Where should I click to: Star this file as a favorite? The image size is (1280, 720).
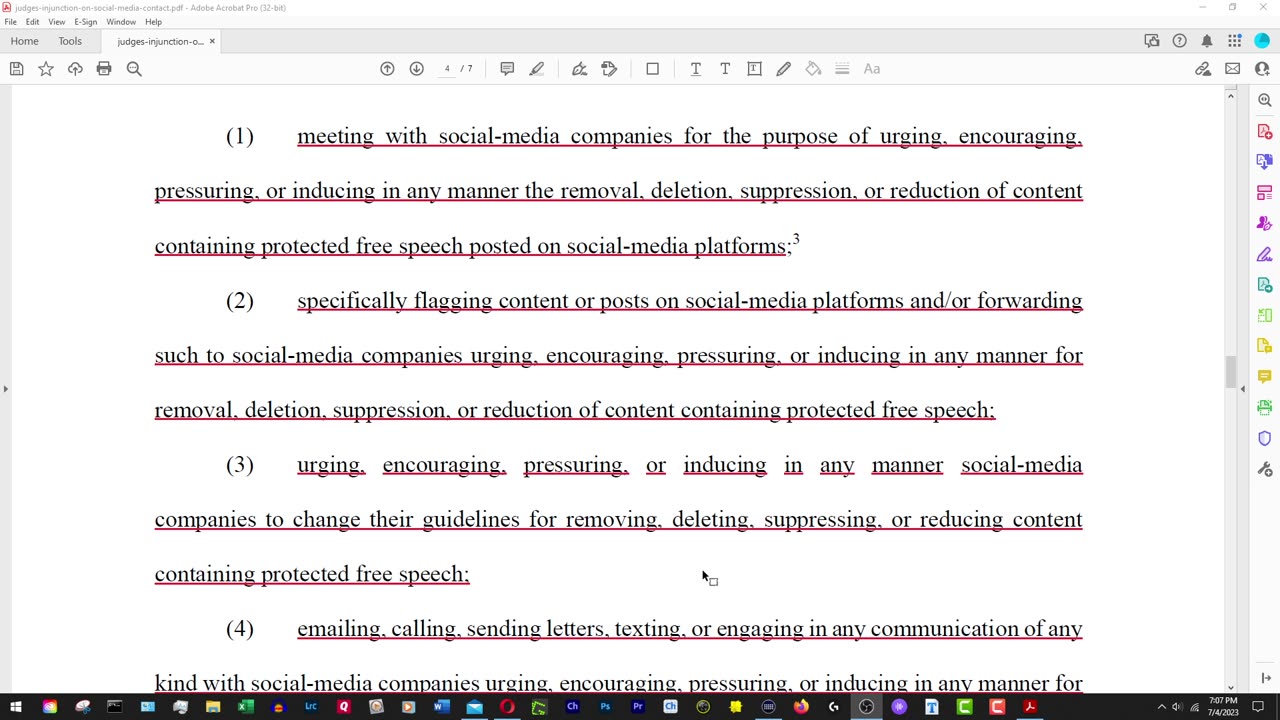[x=46, y=69]
